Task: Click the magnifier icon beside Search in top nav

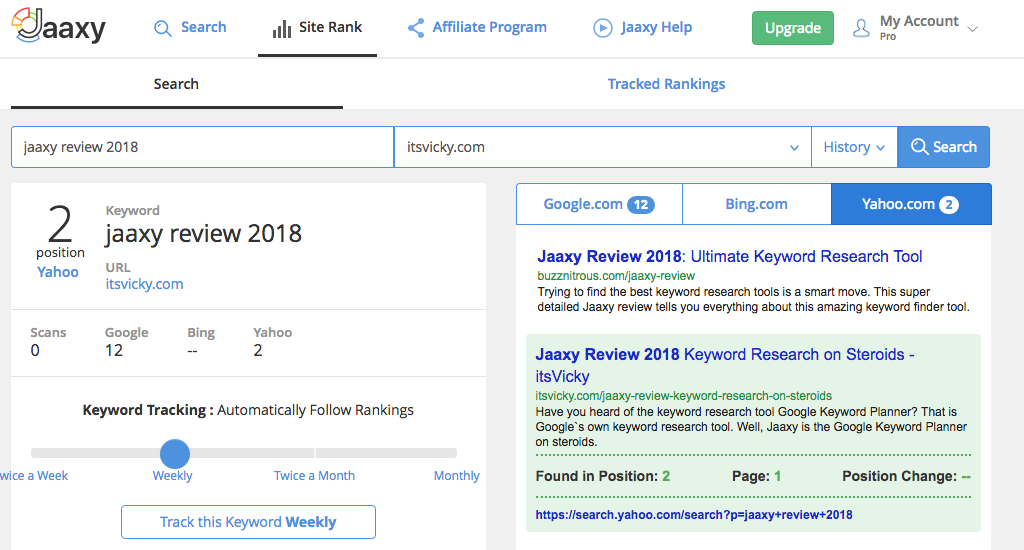Action: (163, 28)
